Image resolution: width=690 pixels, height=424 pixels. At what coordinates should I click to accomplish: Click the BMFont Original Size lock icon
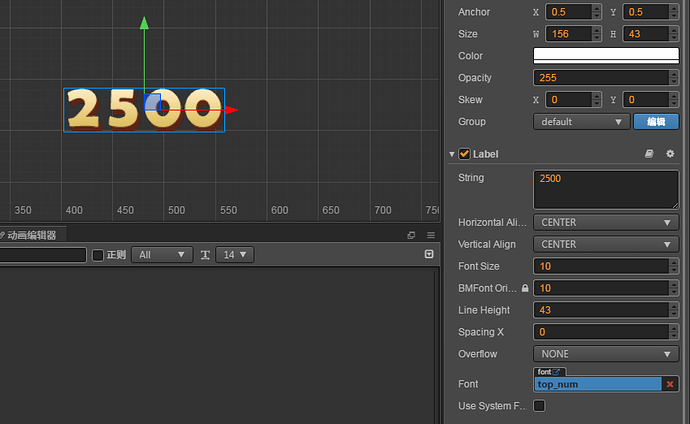[525, 288]
